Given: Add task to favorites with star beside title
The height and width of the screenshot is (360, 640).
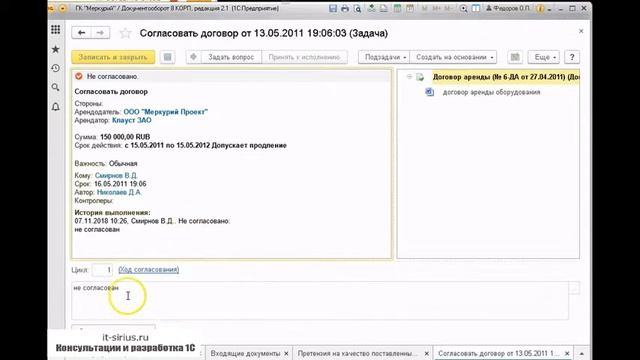Looking at the screenshot, I should coord(125,33).
